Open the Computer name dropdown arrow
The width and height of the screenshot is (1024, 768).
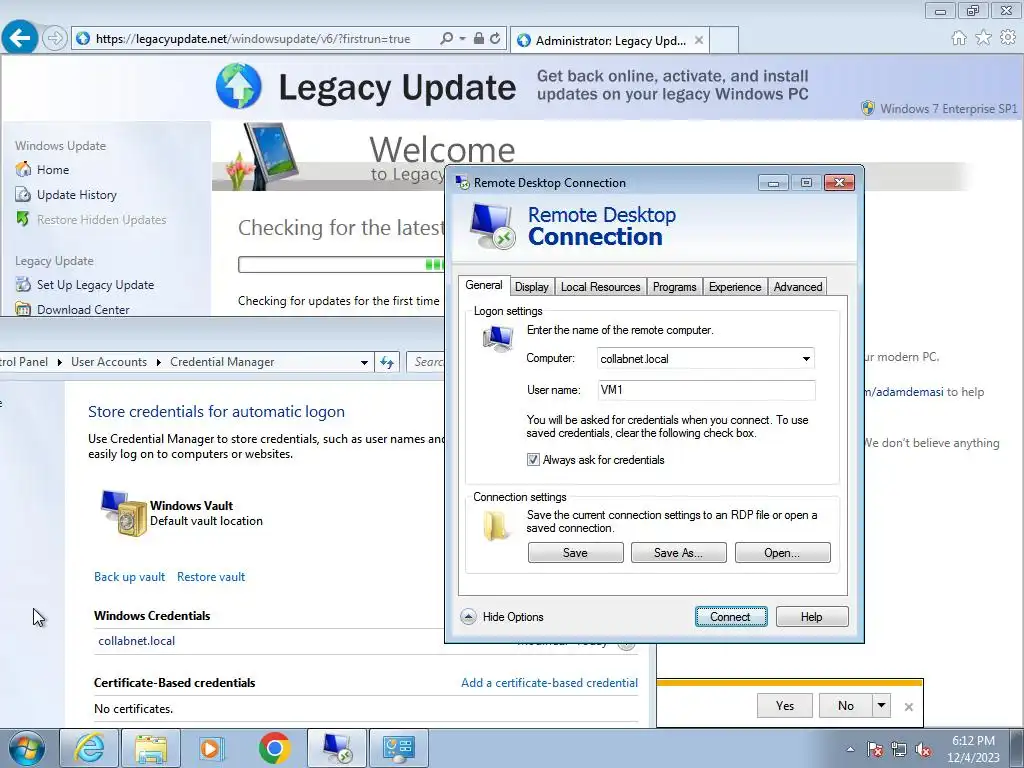[807, 359]
